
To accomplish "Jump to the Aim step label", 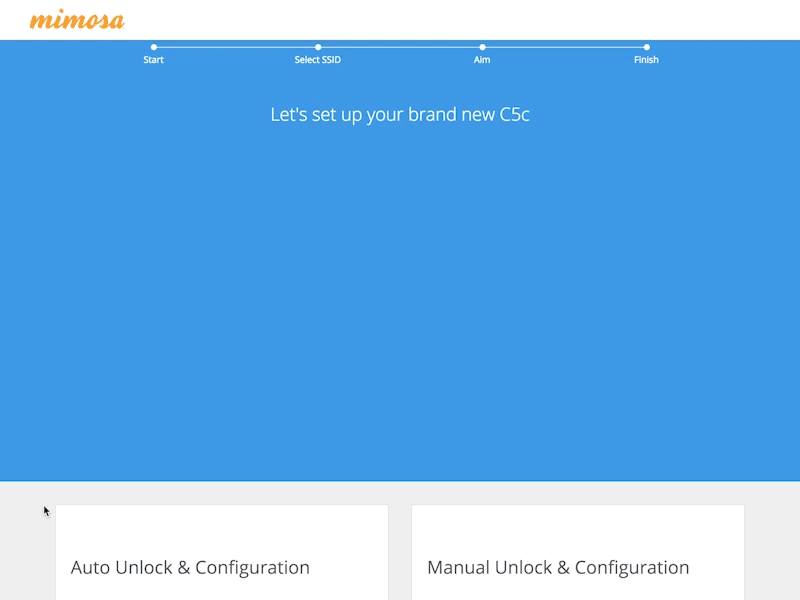I will tap(482, 60).
